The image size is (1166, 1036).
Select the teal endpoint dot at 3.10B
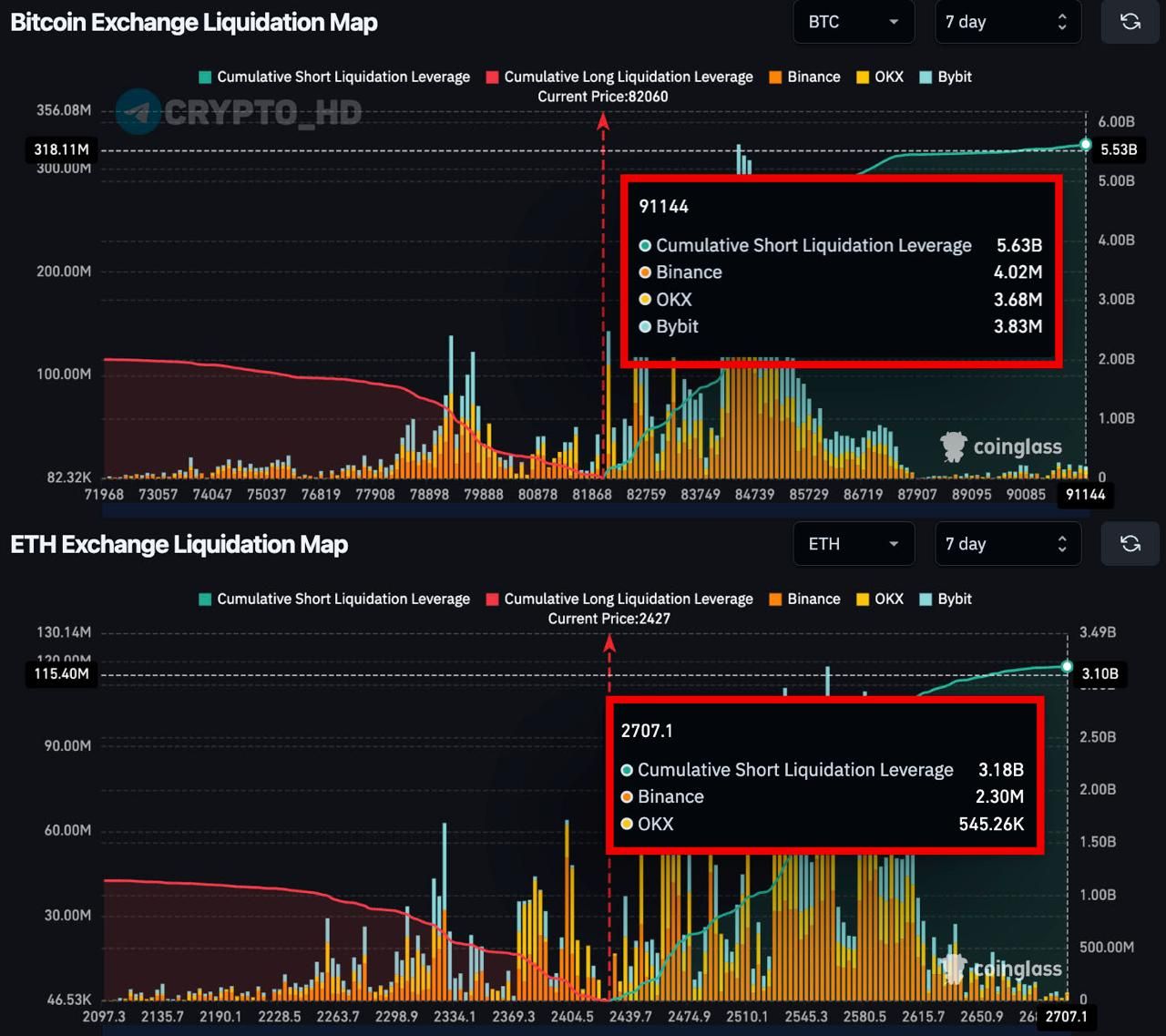(1067, 667)
